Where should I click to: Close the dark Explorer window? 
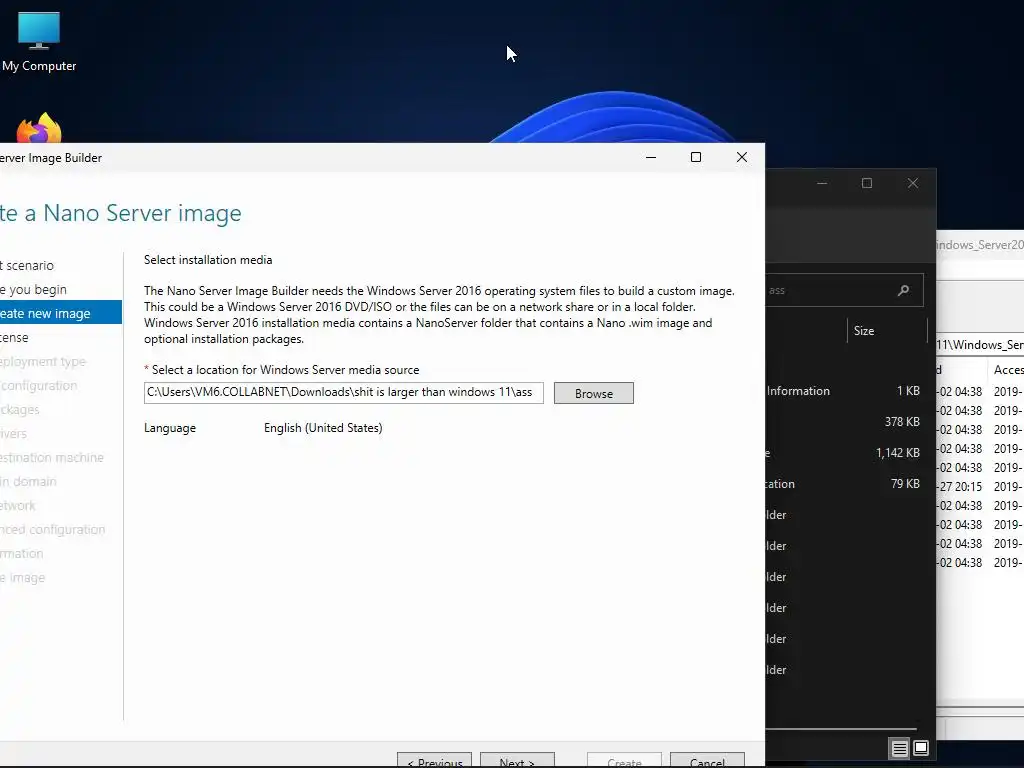(x=913, y=184)
